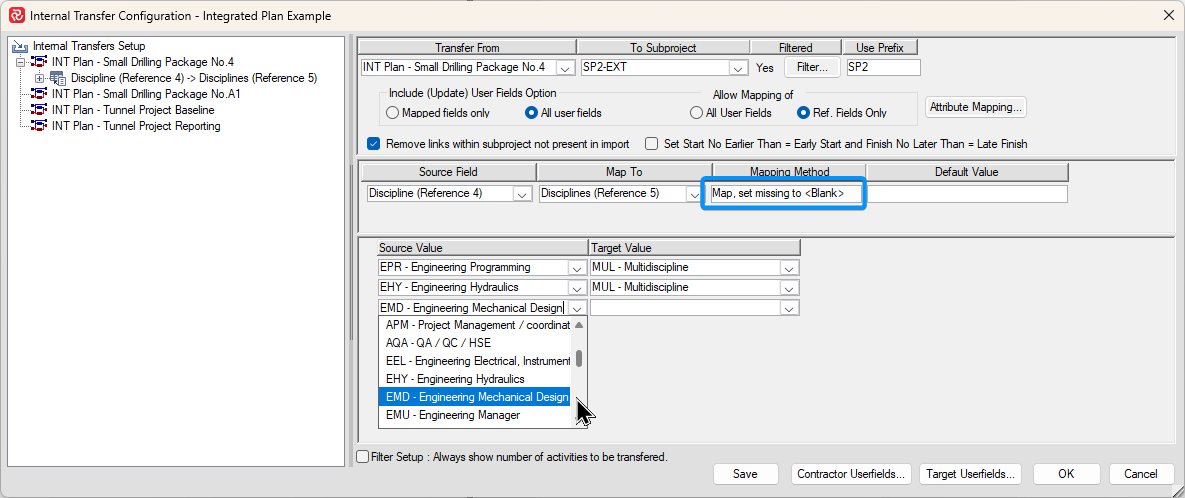Click the Use Prefix SP2 text field

(882, 68)
